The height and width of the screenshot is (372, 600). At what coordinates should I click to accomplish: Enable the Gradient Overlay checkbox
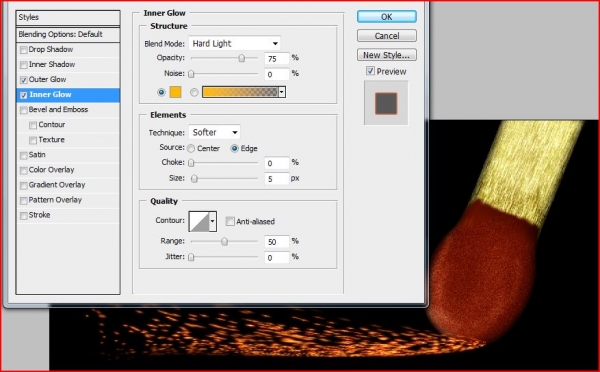(x=24, y=185)
